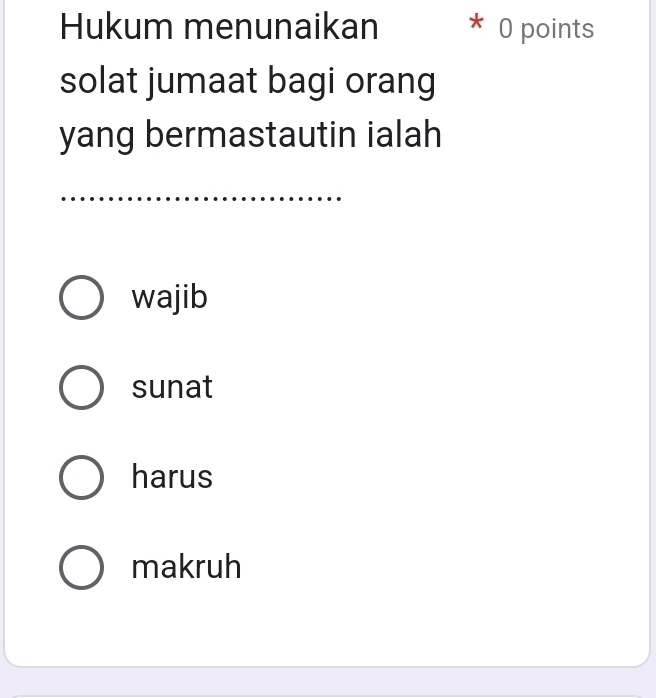This screenshot has width=656, height=698.
Task: Click the "sunat" answer label text
Action: click(x=172, y=388)
